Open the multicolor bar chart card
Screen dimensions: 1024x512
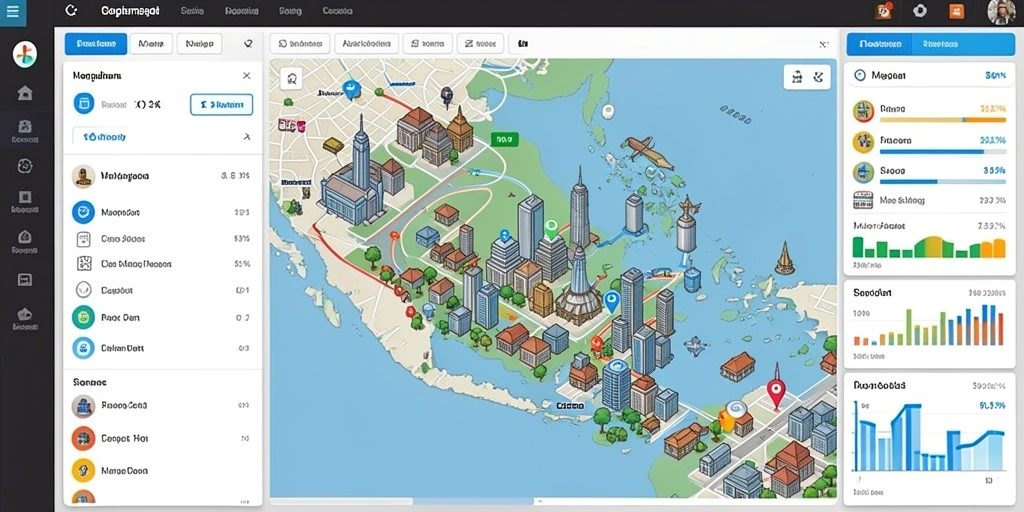point(929,324)
